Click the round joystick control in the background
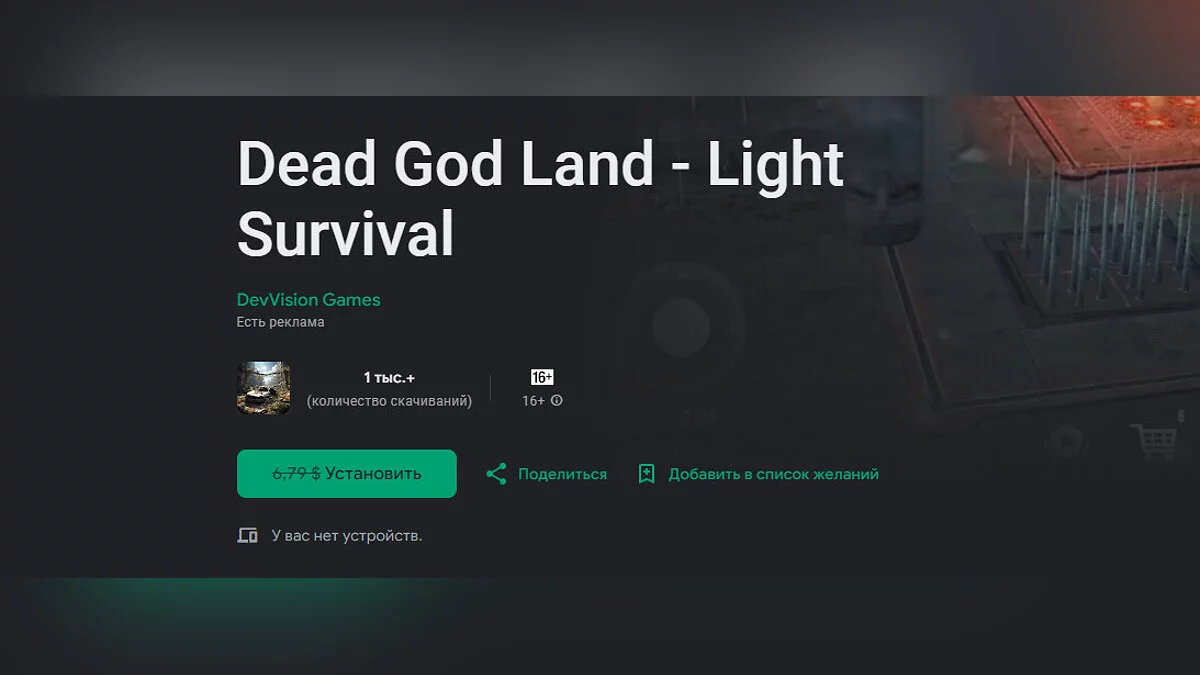 (x=681, y=327)
